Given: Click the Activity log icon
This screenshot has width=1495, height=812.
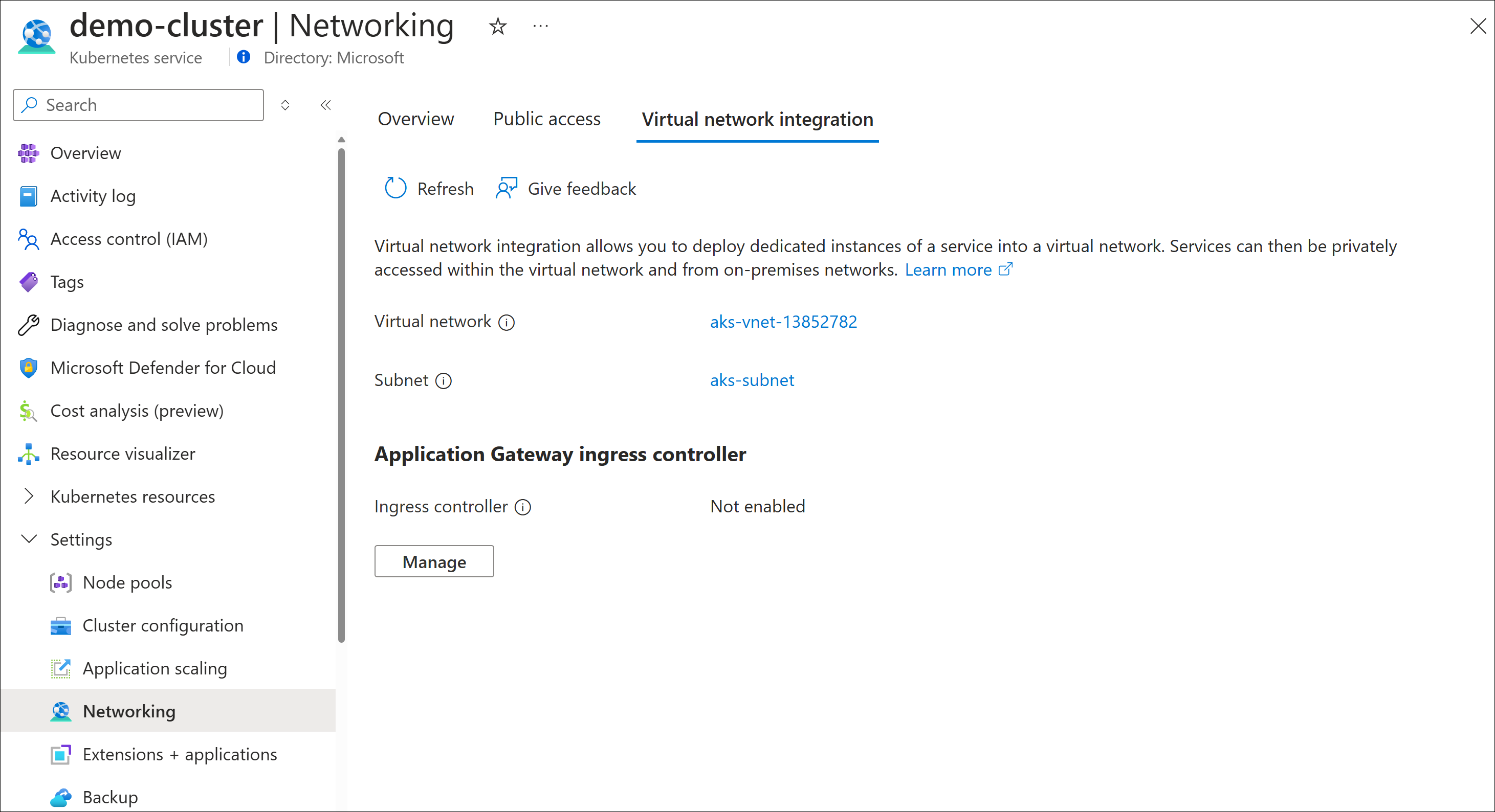Looking at the screenshot, I should (27, 196).
